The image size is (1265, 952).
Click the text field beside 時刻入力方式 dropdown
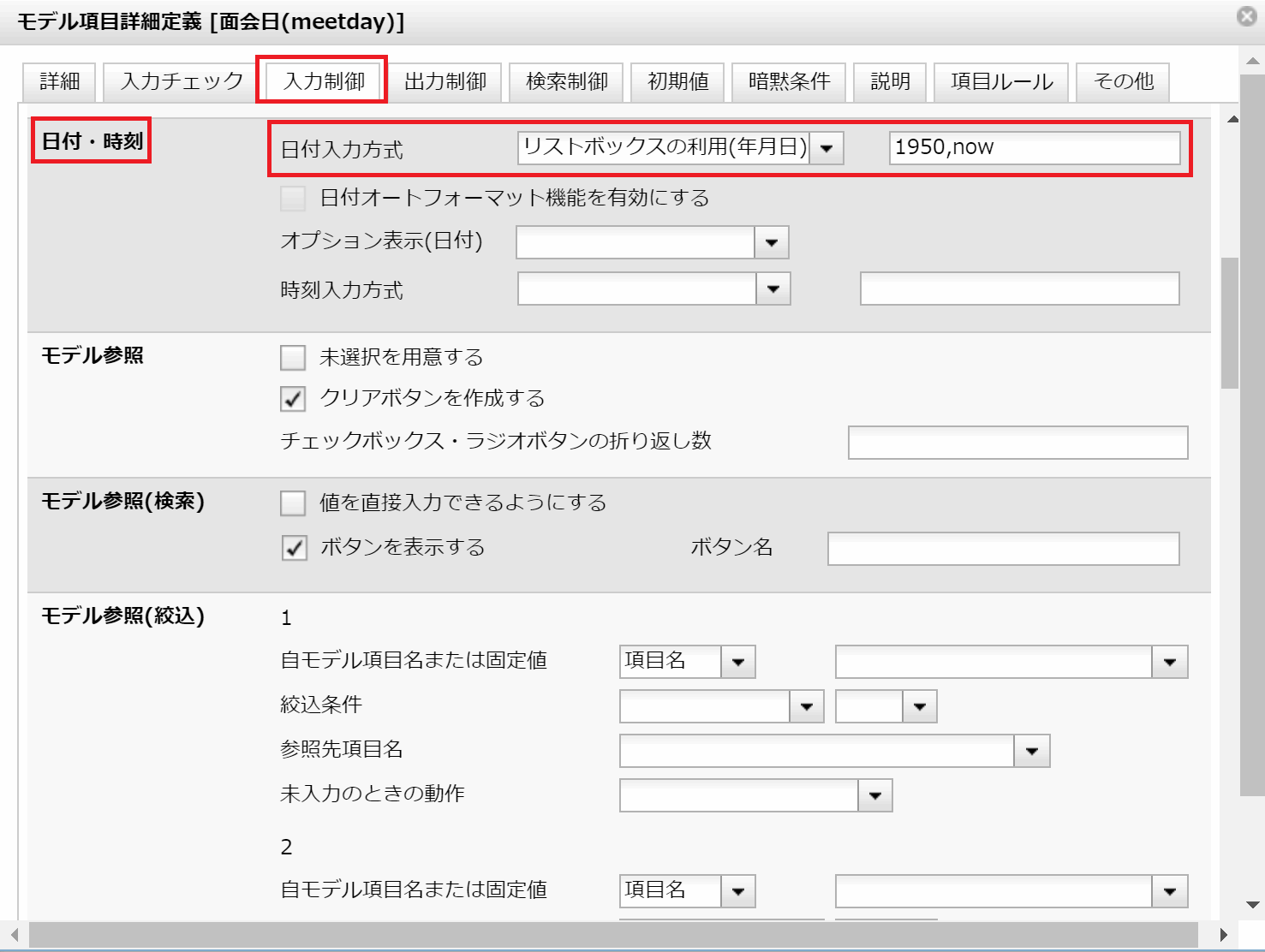coord(1020,289)
